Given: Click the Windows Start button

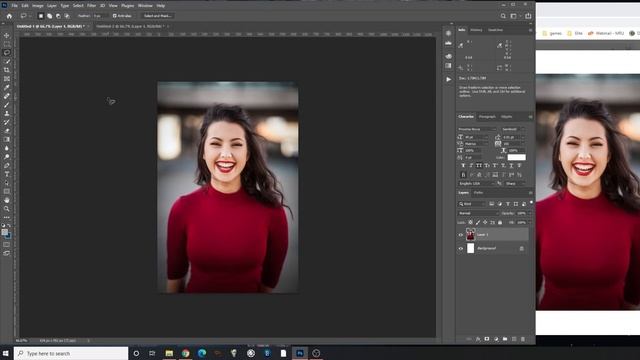Looking at the screenshot, I should (6, 353).
